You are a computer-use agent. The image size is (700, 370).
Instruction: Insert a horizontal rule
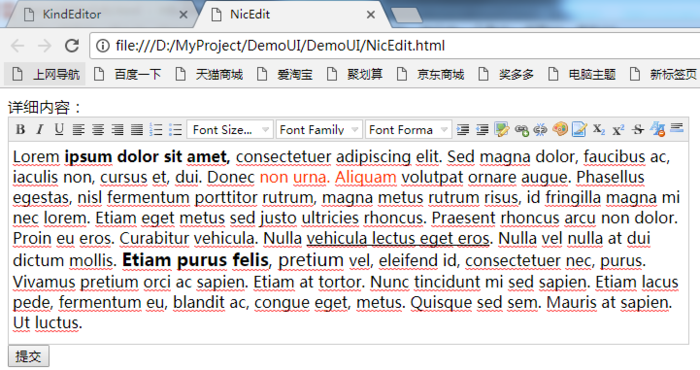pos(677,128)
